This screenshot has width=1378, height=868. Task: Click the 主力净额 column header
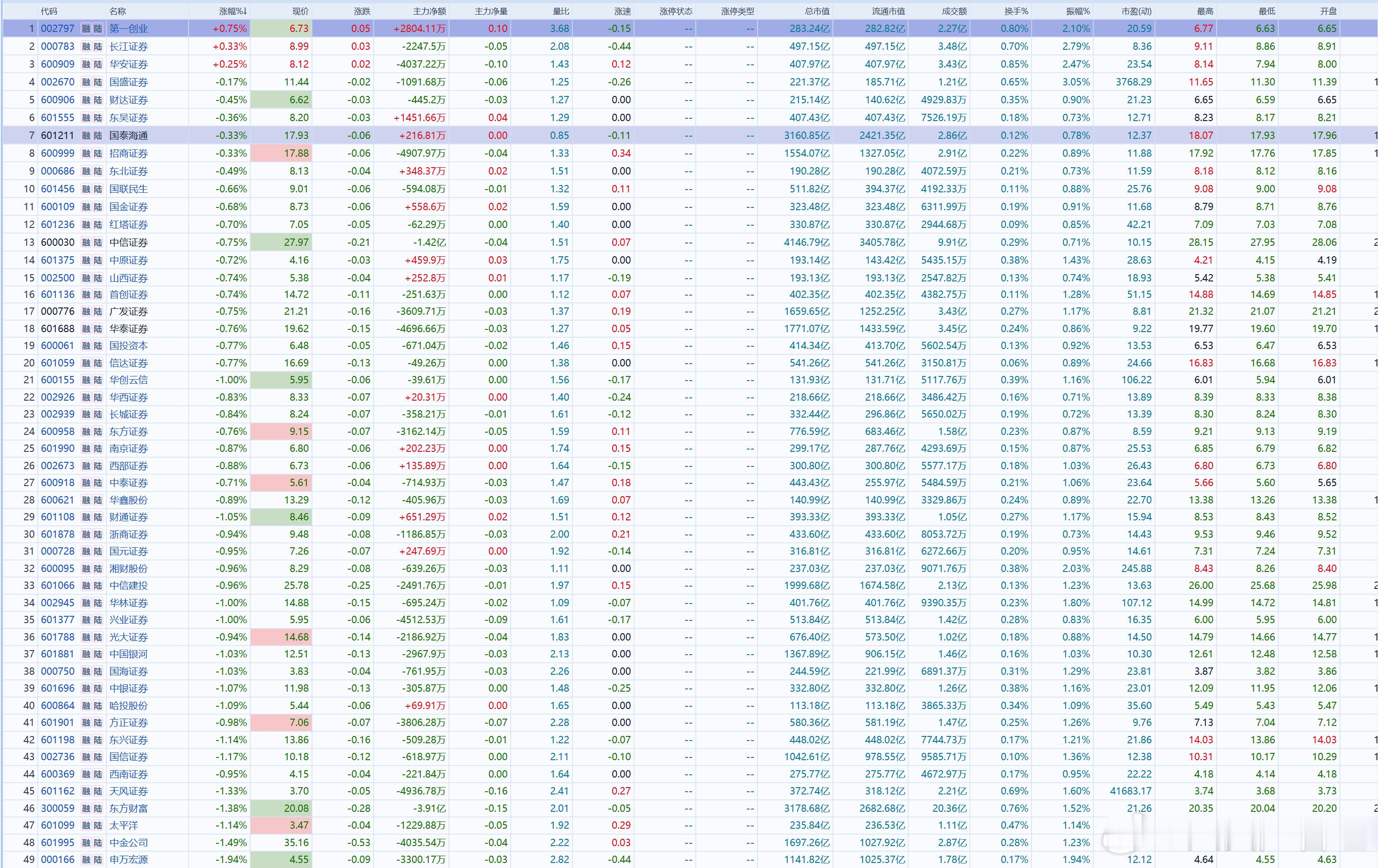[x=429, y=11]
